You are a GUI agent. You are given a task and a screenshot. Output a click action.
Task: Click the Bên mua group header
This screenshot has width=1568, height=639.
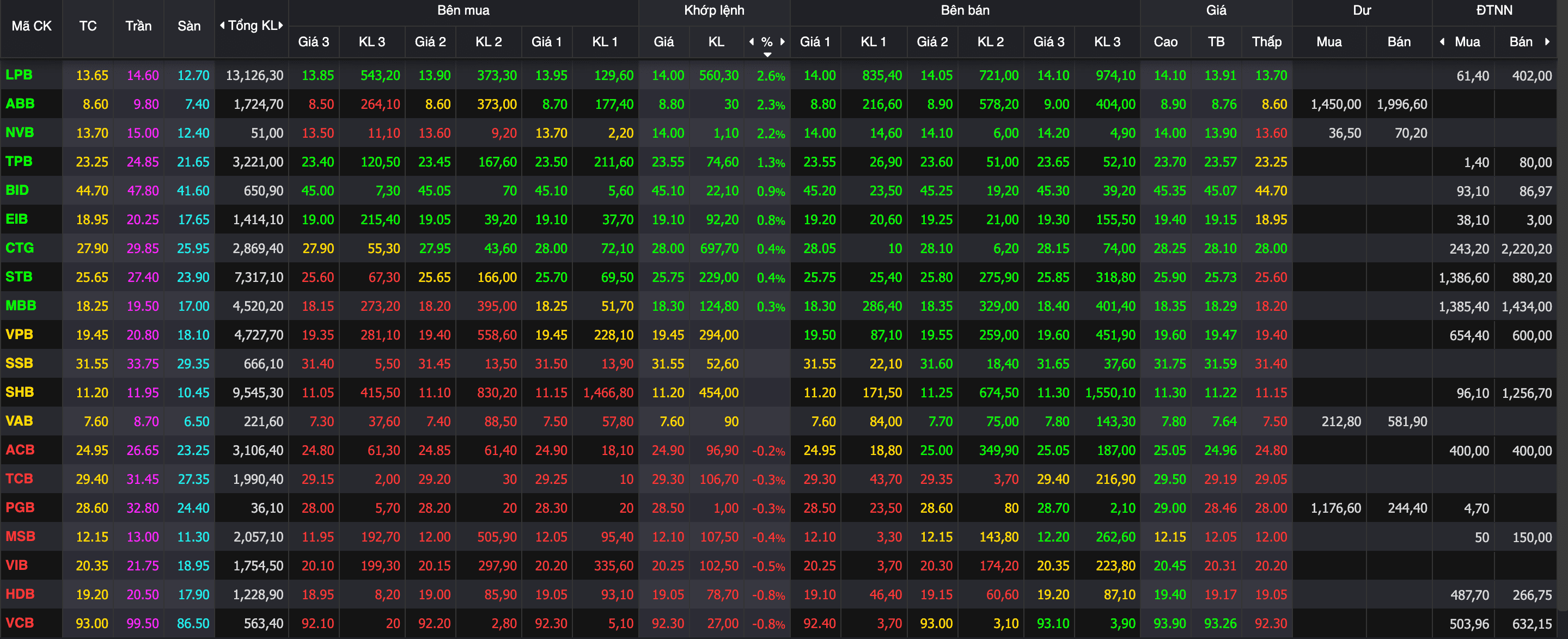pos(463,10)
